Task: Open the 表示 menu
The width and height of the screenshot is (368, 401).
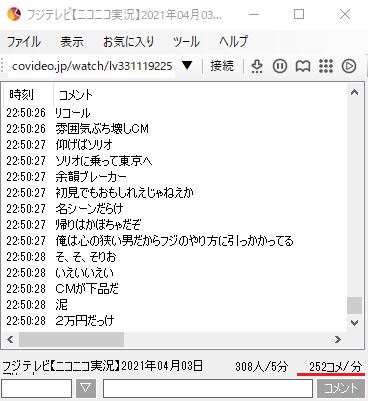Action: 72,42
